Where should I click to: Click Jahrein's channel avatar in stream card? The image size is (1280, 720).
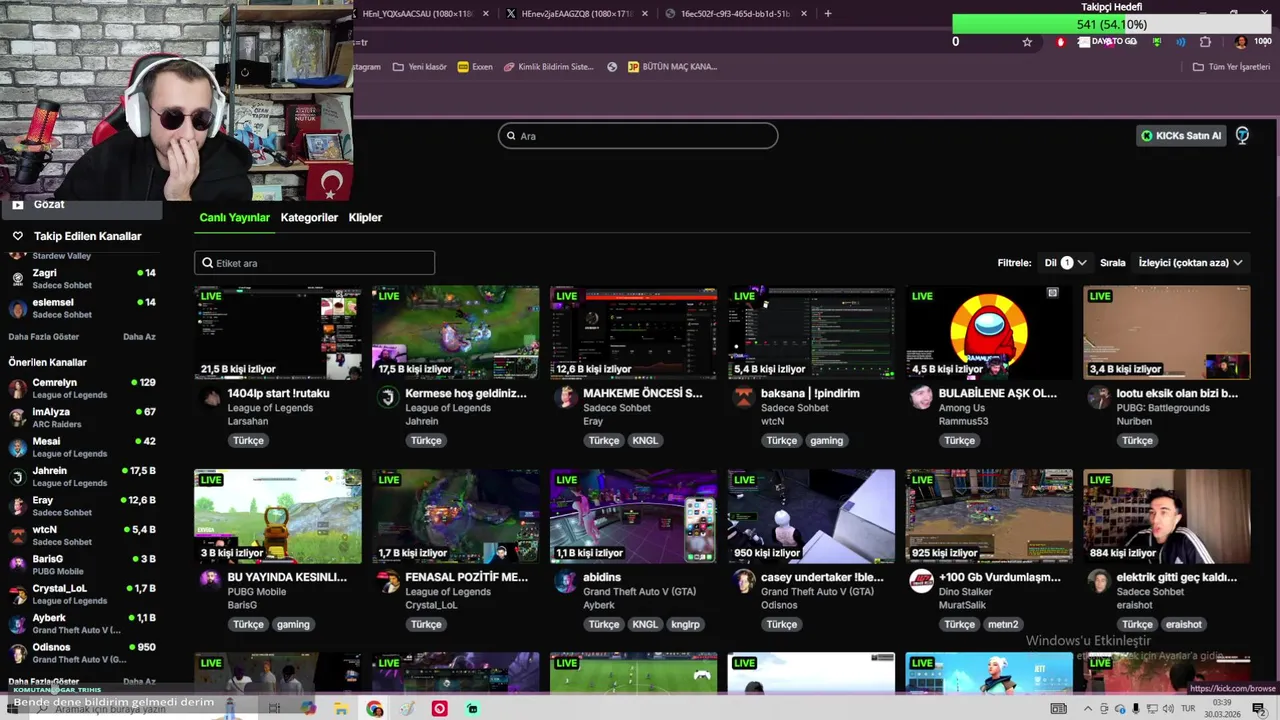tap(388, 398)
